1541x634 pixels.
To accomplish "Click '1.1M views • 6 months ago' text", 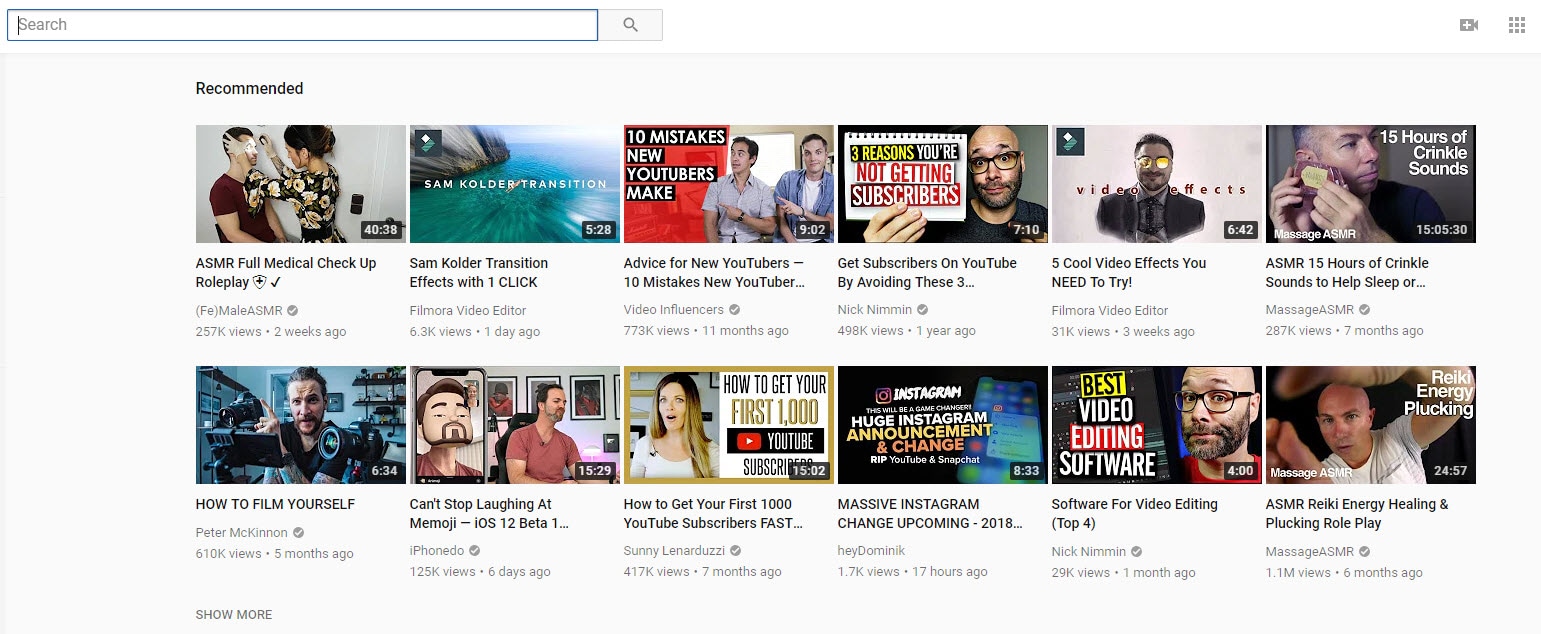I will click(x=1344, y=572).
